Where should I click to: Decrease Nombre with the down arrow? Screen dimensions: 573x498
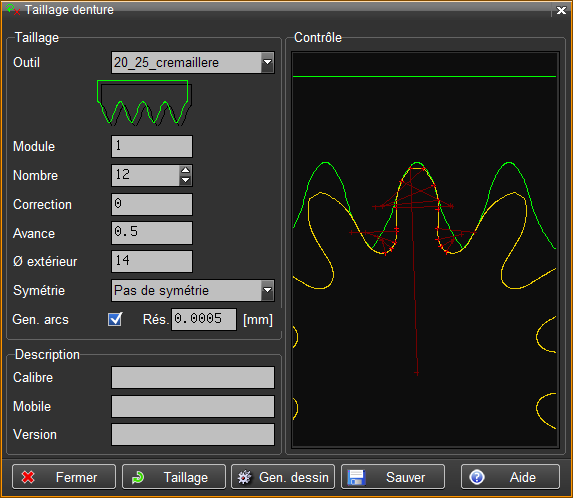point(186,180)
